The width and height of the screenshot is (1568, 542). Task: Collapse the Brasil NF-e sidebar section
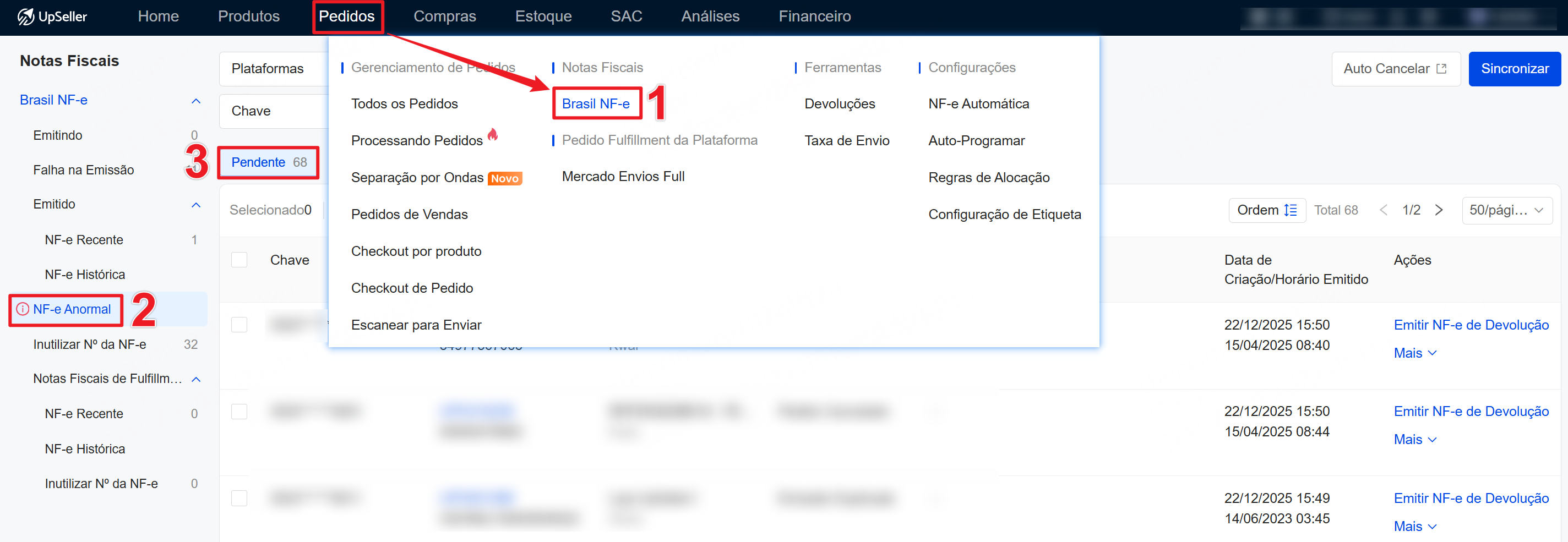pyautogui.click(x=195, y=101)
